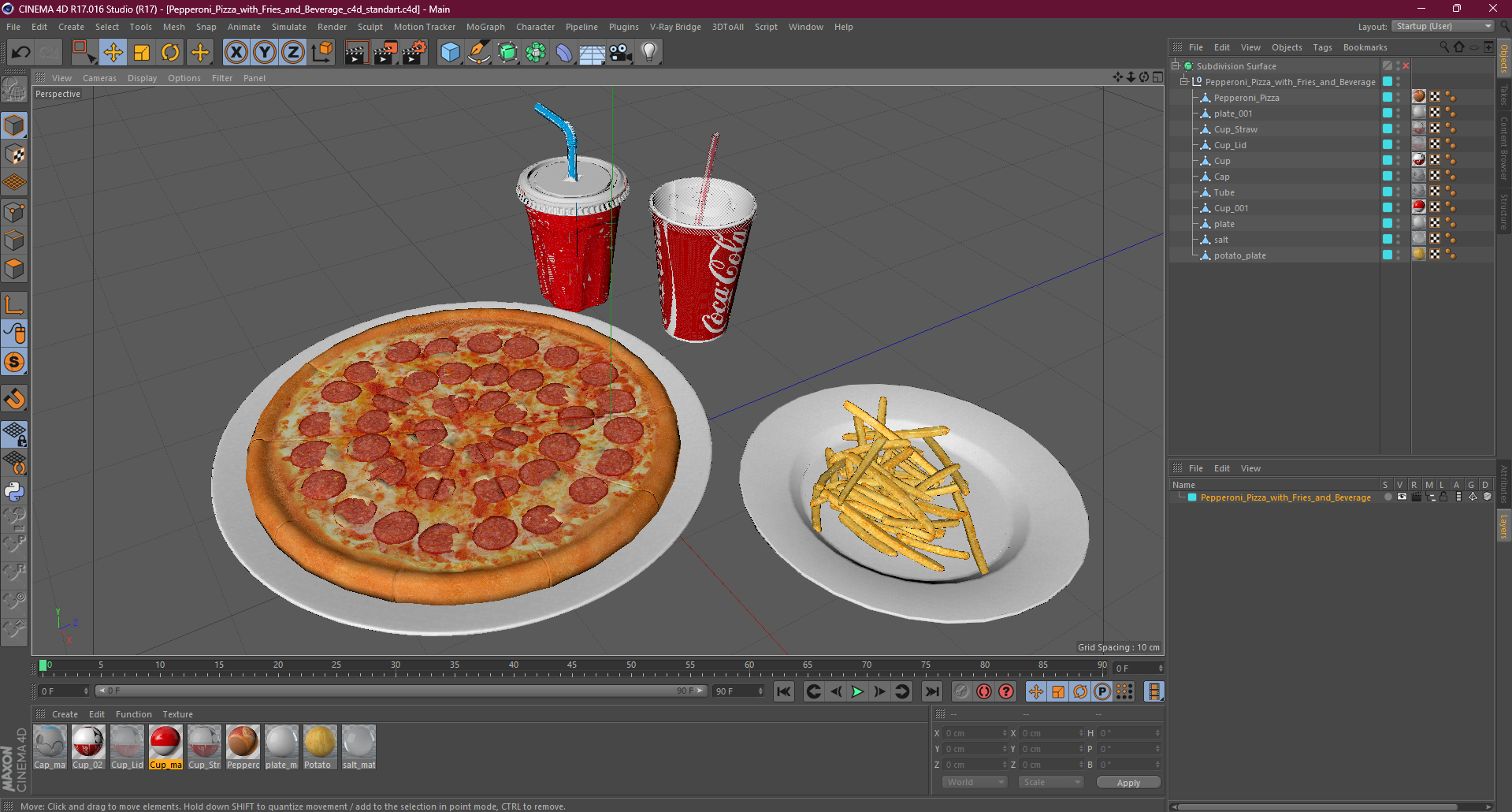
Task: Open the Layout Startup dropdown
Action: coord(1443,26)
